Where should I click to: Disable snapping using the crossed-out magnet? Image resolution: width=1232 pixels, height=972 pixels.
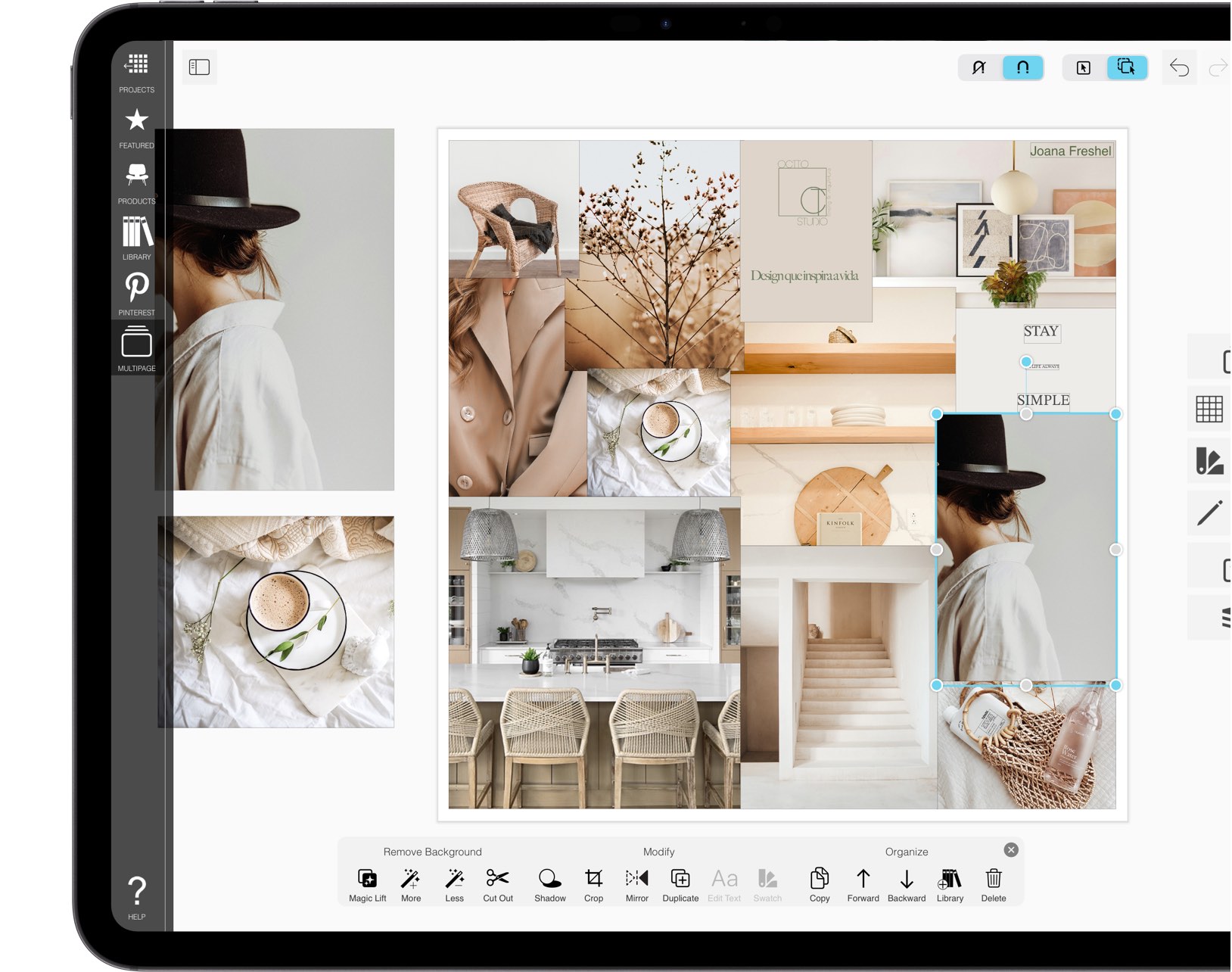click(978, 67)
